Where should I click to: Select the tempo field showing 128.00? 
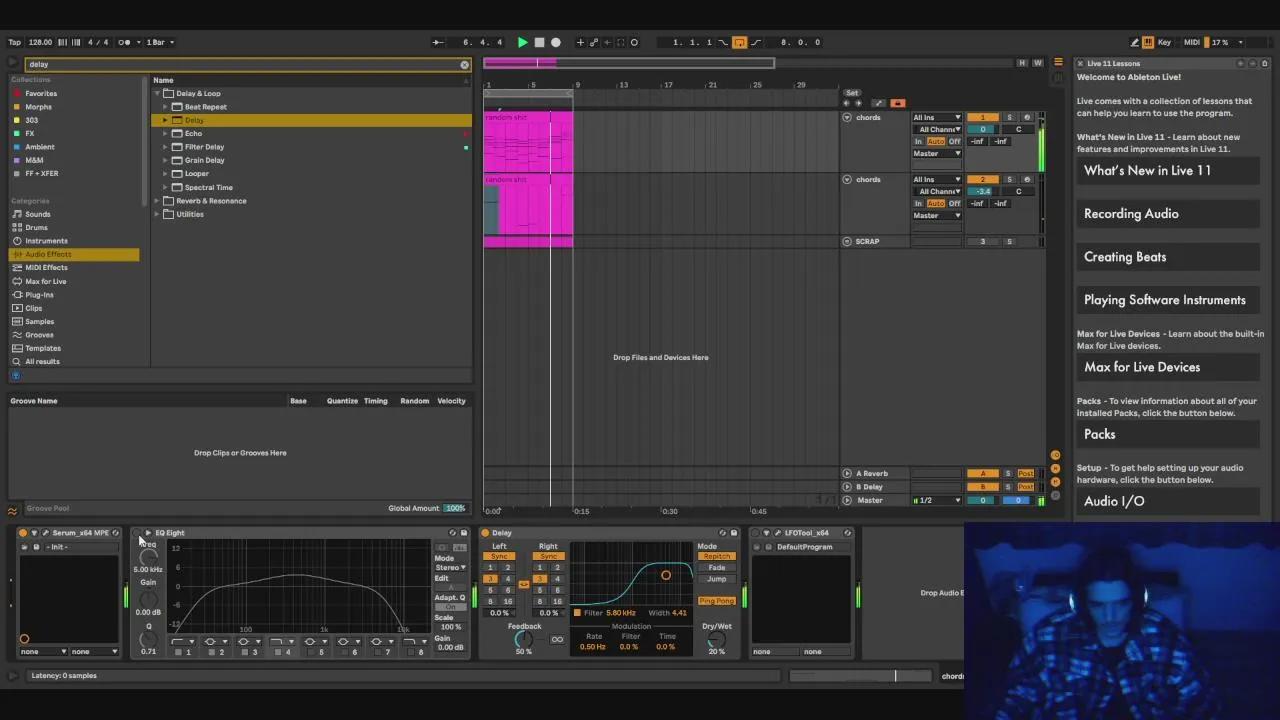click(40, 42)
